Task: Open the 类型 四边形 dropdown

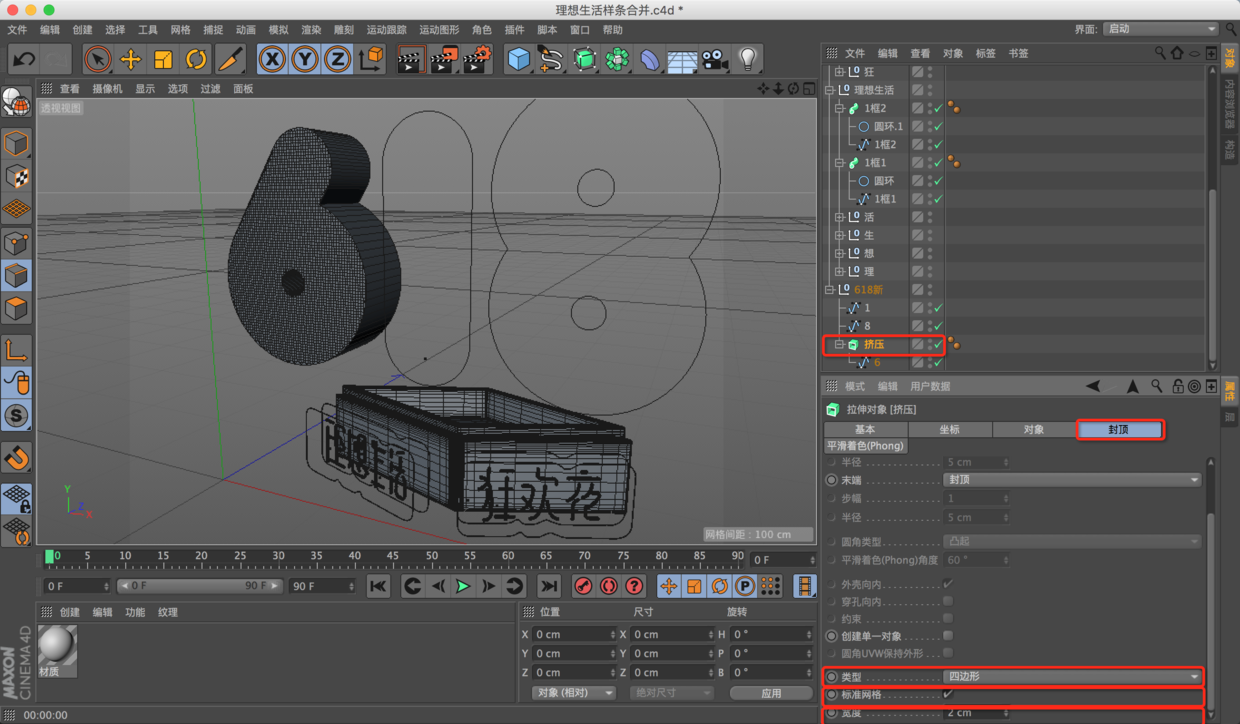Action: (1073, 677)
